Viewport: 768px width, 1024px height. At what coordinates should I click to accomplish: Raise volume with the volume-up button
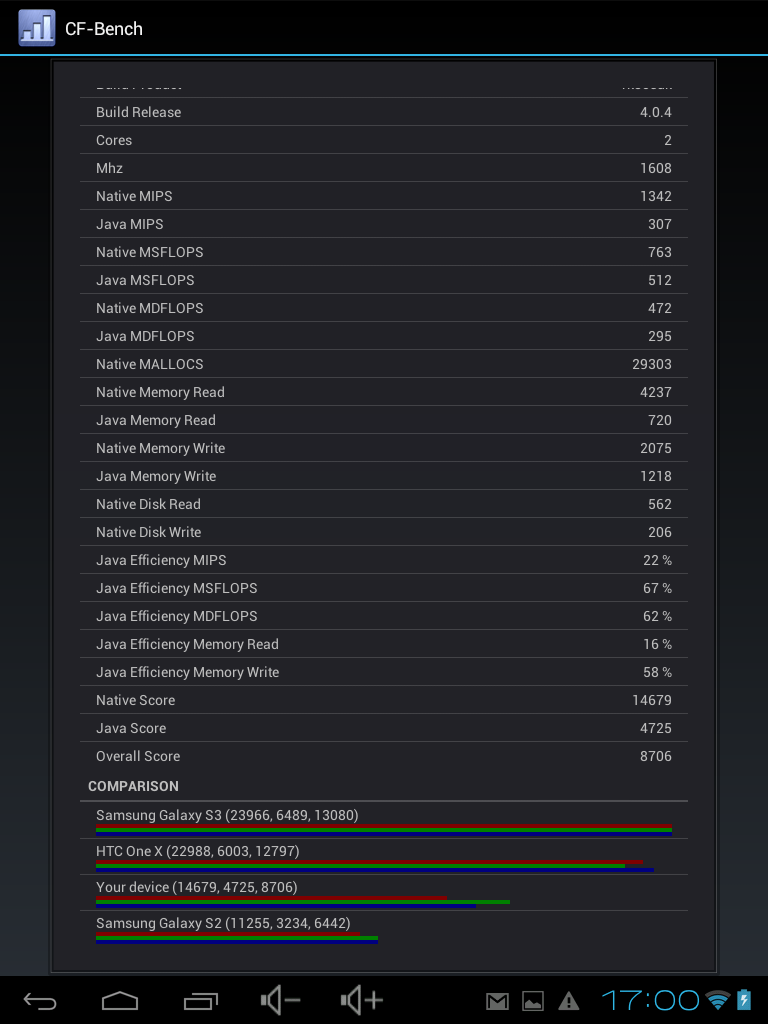coord(361,1000)
